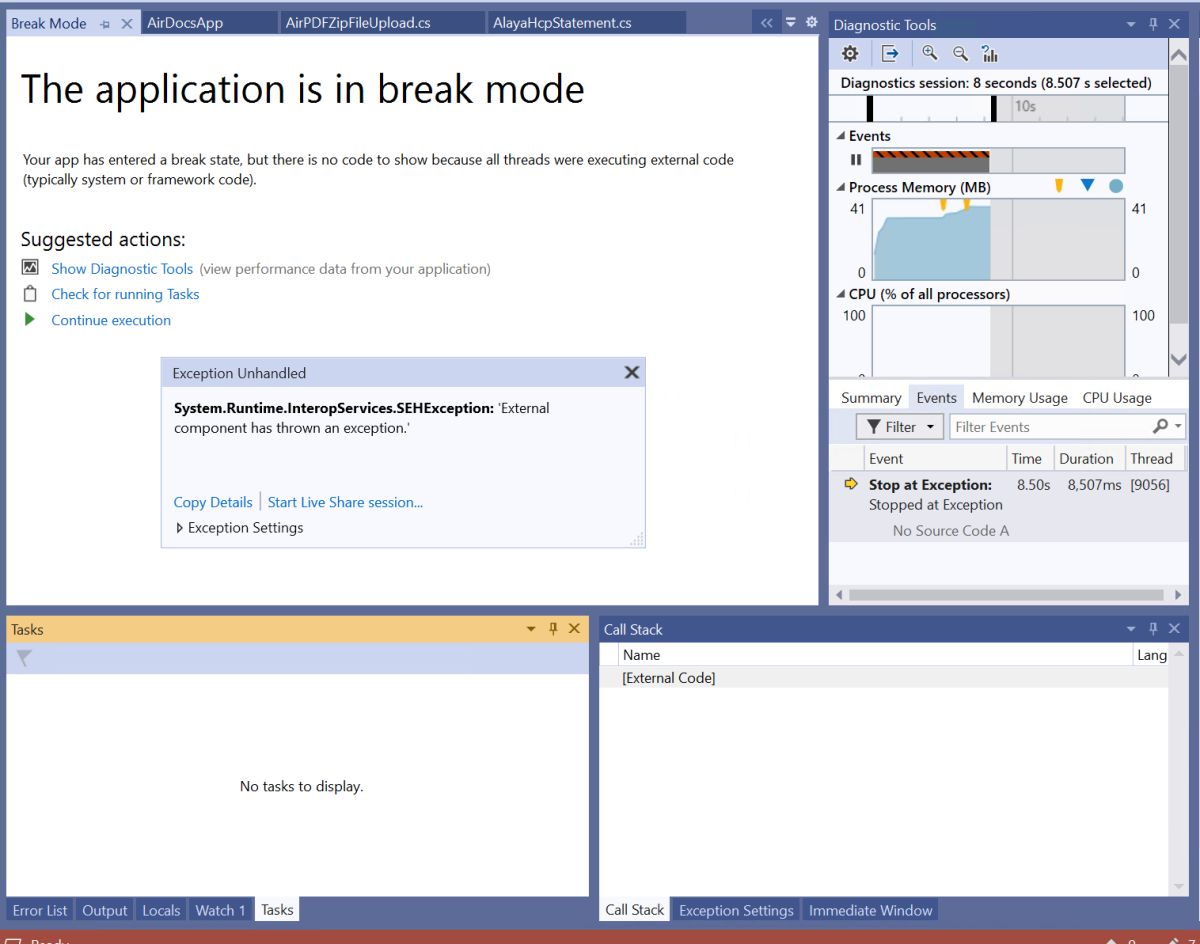The width and height of the screenshot is (1200, 944).
Task: Open the document tab list dropdown
Action: 790,22
